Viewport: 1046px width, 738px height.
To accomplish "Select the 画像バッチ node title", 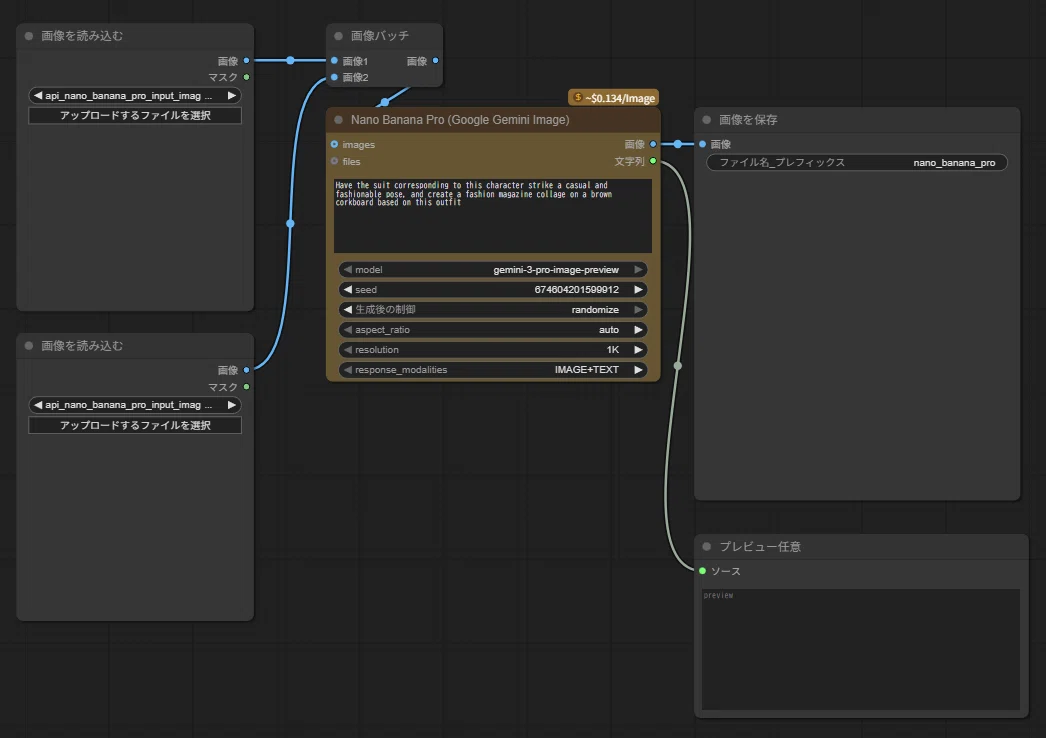I will [x=380, y=36].
